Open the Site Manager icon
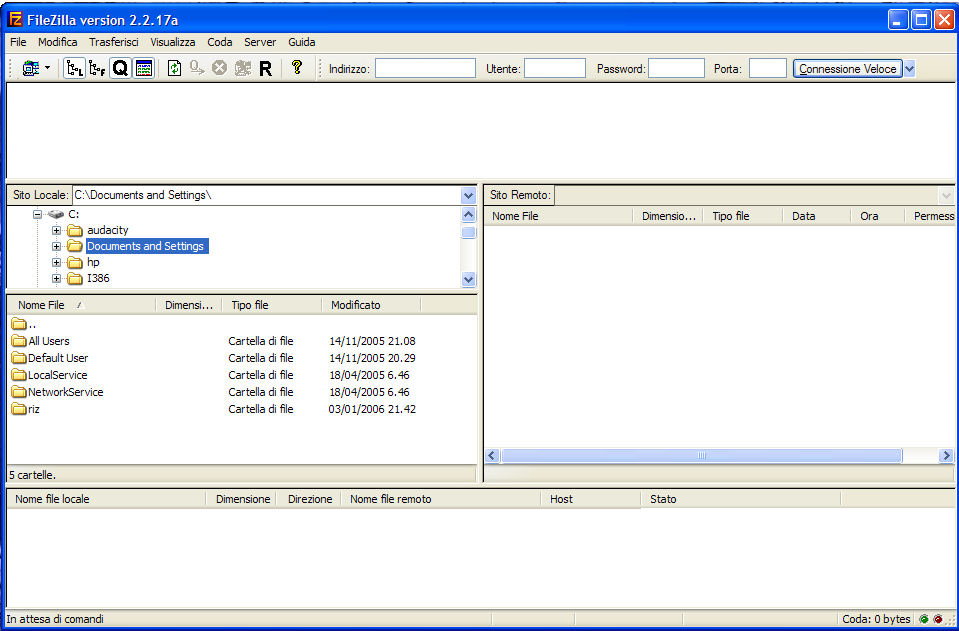 (x=31, y=68)
